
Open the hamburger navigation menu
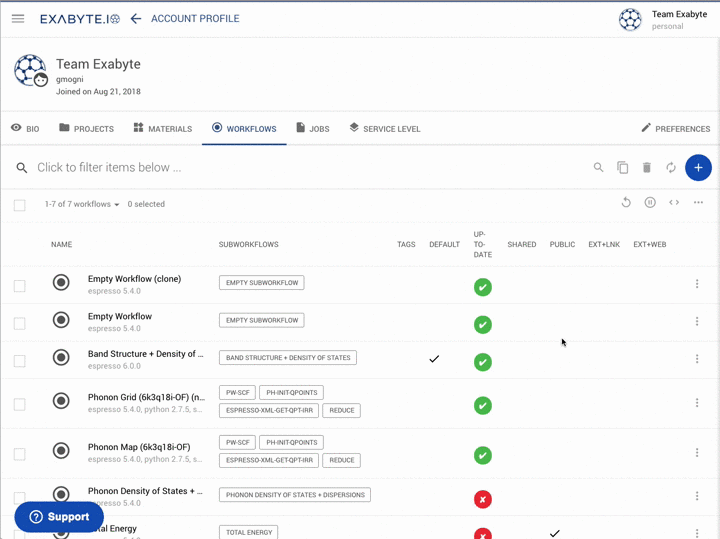click(18, 19)
